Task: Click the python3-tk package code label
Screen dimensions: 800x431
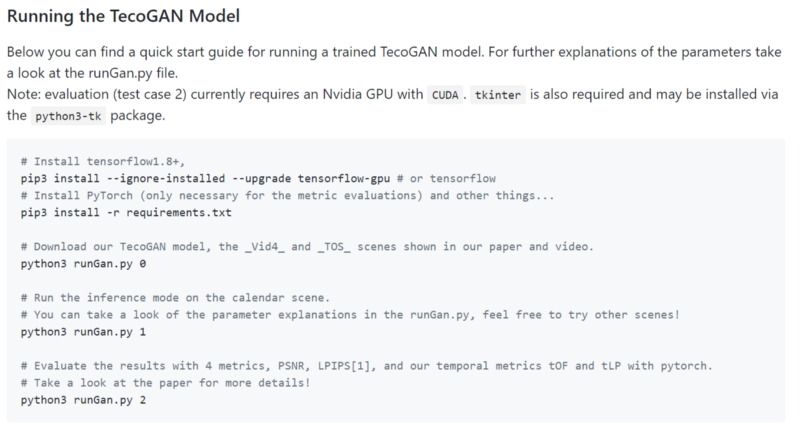Action: (68, 116)
